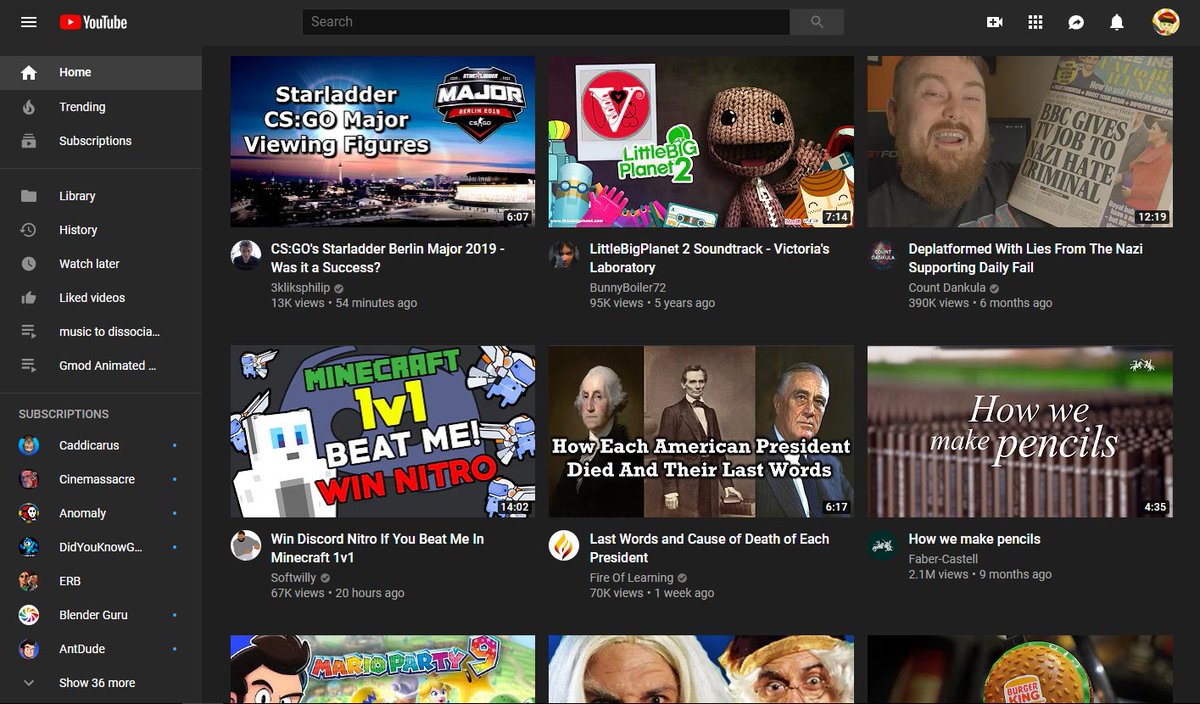The image size is (1200, 704).
Task: Open the create video camera icon
Action: click(x=994, y=22)
